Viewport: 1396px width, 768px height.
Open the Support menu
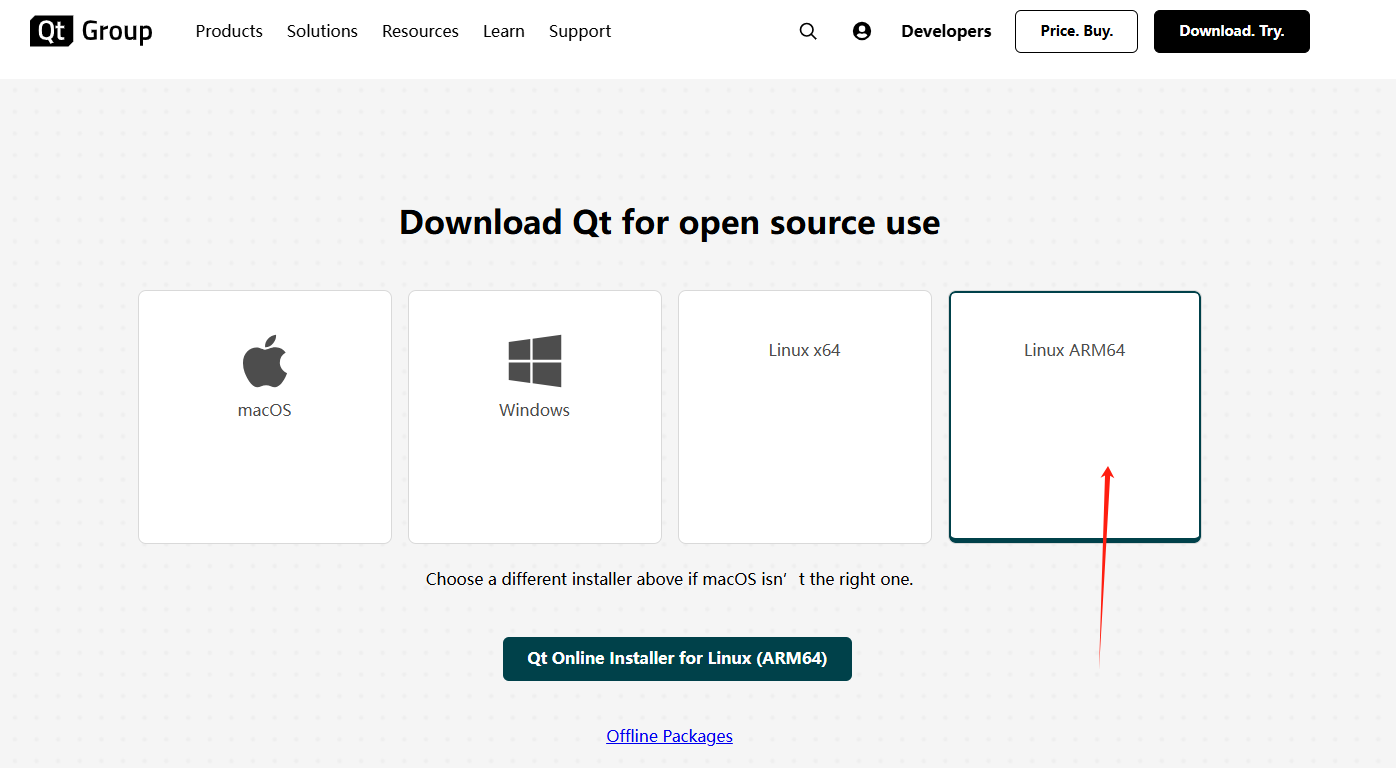(580, 31)
